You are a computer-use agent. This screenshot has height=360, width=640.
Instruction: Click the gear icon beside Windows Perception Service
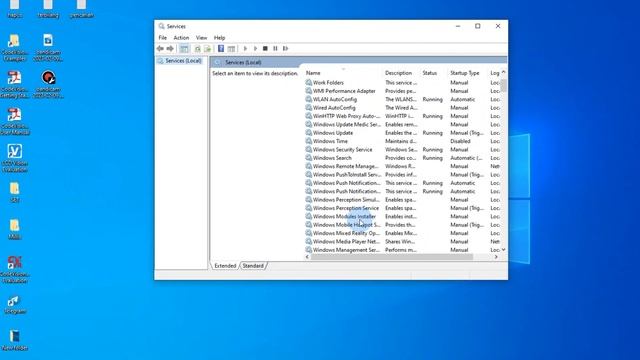[309, 208]
